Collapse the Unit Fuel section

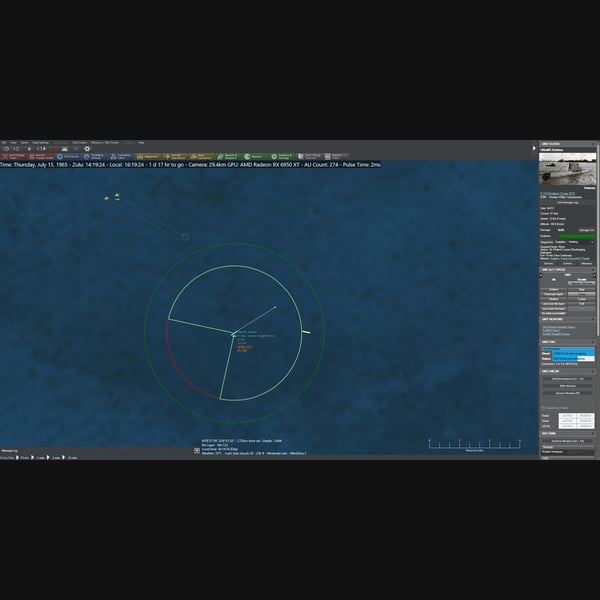[x=593, y=342]
